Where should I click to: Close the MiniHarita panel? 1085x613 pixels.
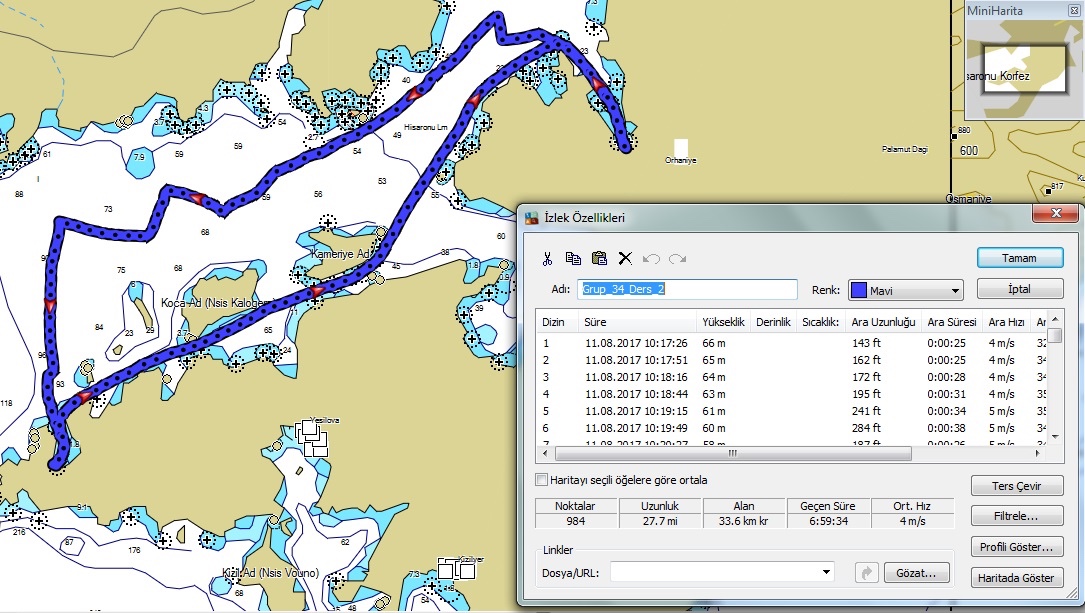(1074, 10)
